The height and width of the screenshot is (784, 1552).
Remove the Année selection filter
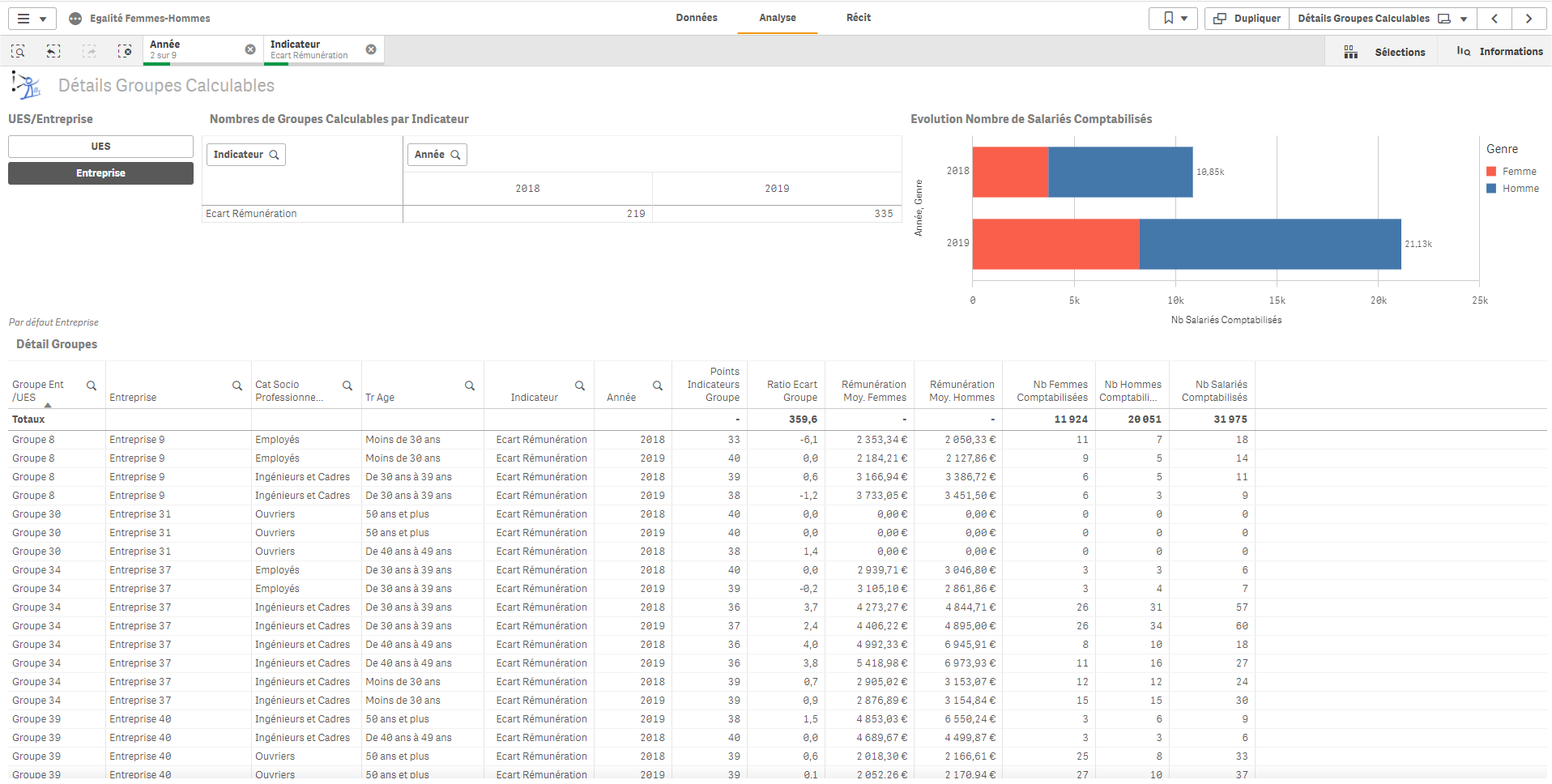coord(250,49)
